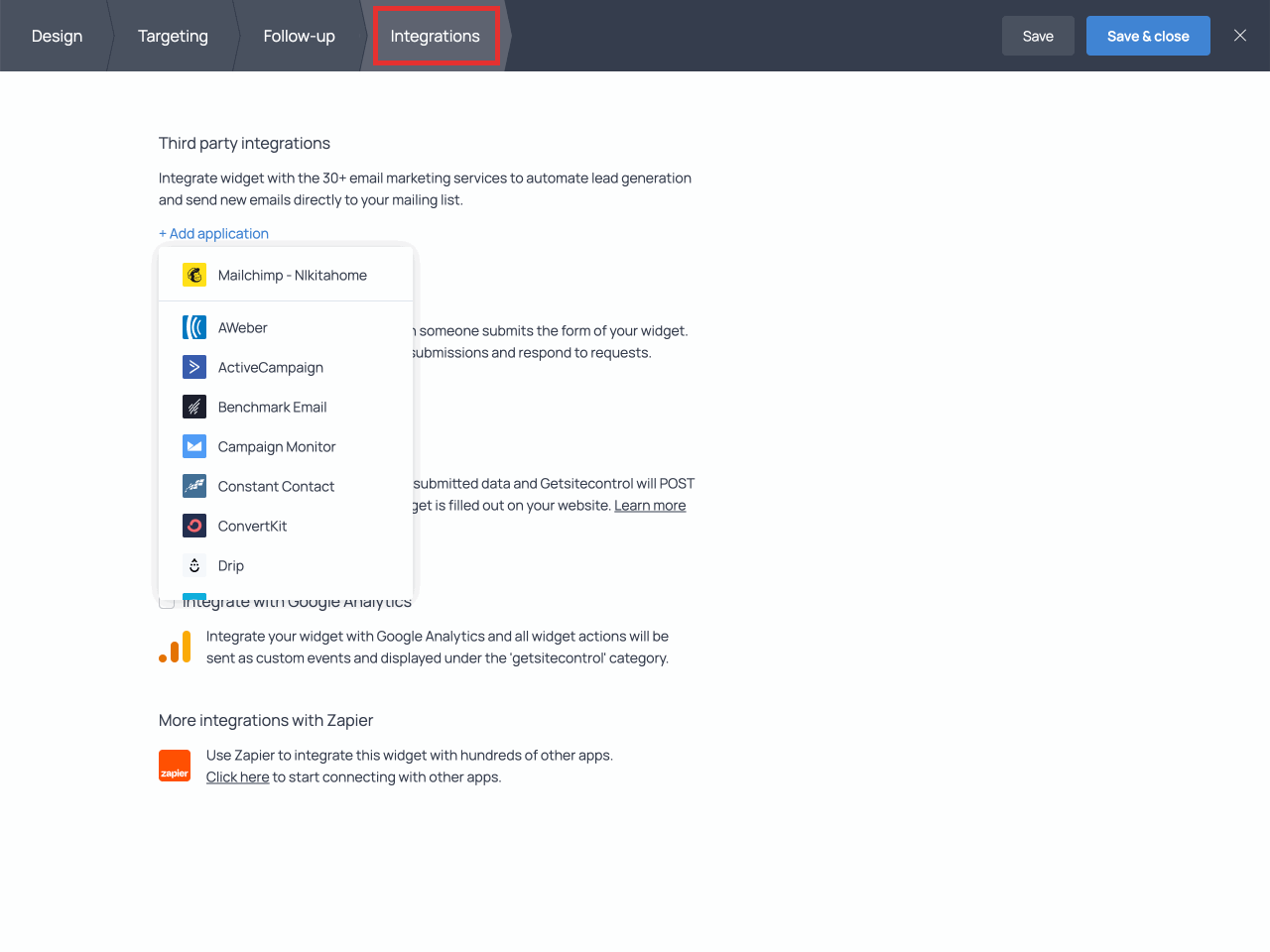Image resolution: width=1270 pixels, height=952 pixels.
Task: Click the ActiveCampaign arrow icon
Action: tap(194, 367)
